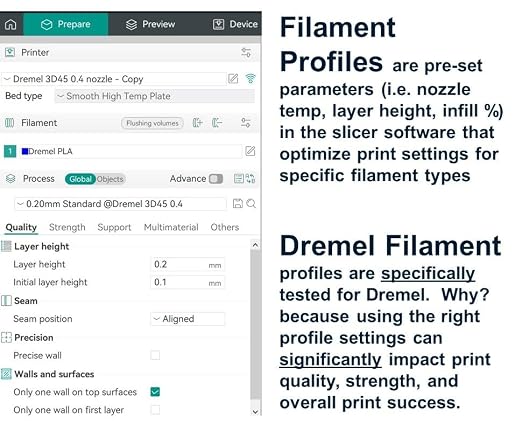Edit the Dremel PLA filament preset
Viewport: 522px width, 424px height.
point(250,151)
